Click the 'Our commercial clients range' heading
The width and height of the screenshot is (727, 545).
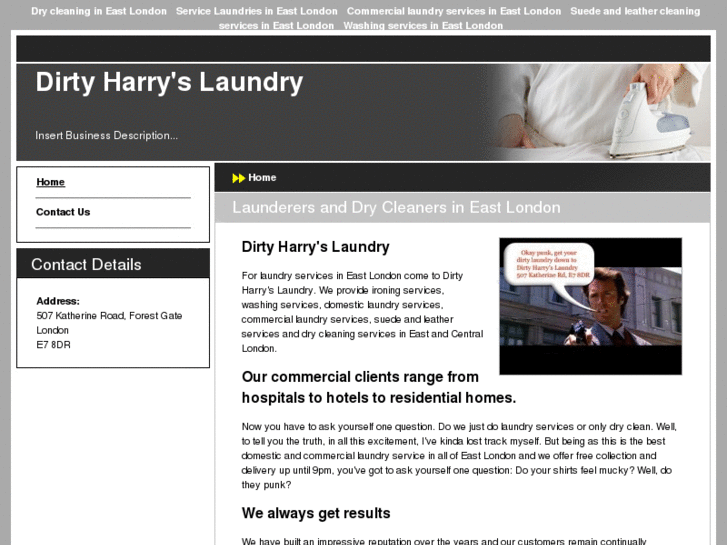[x=378, y=387]
